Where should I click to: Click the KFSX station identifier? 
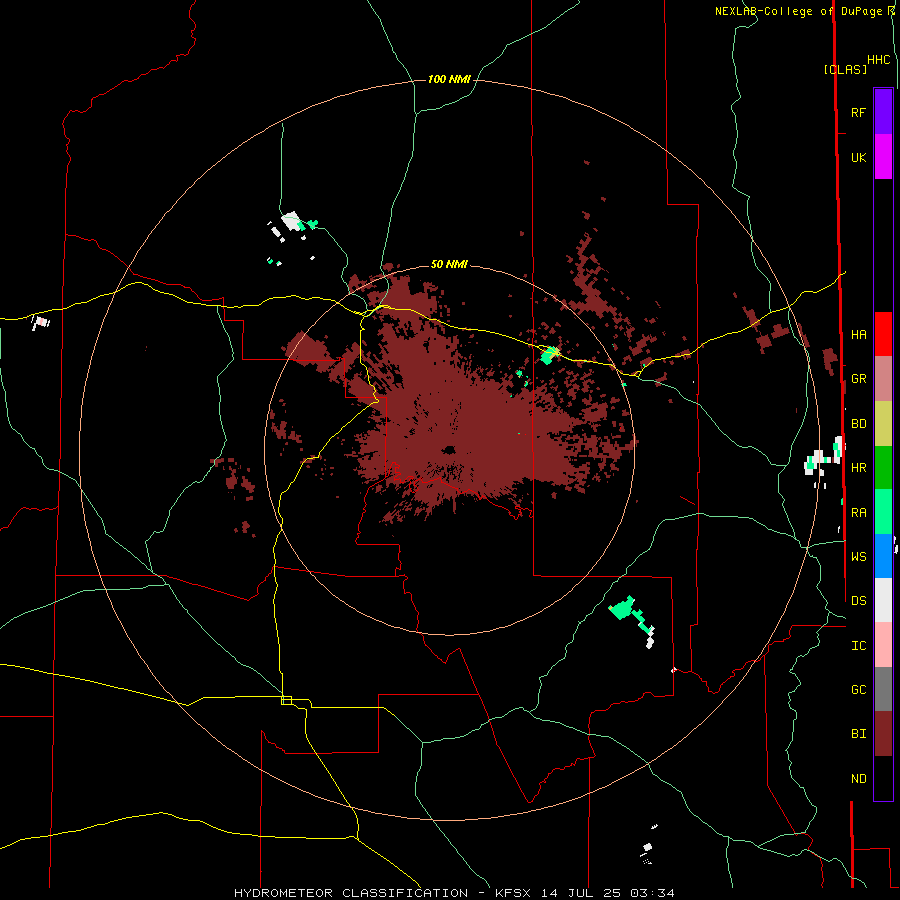513,893
